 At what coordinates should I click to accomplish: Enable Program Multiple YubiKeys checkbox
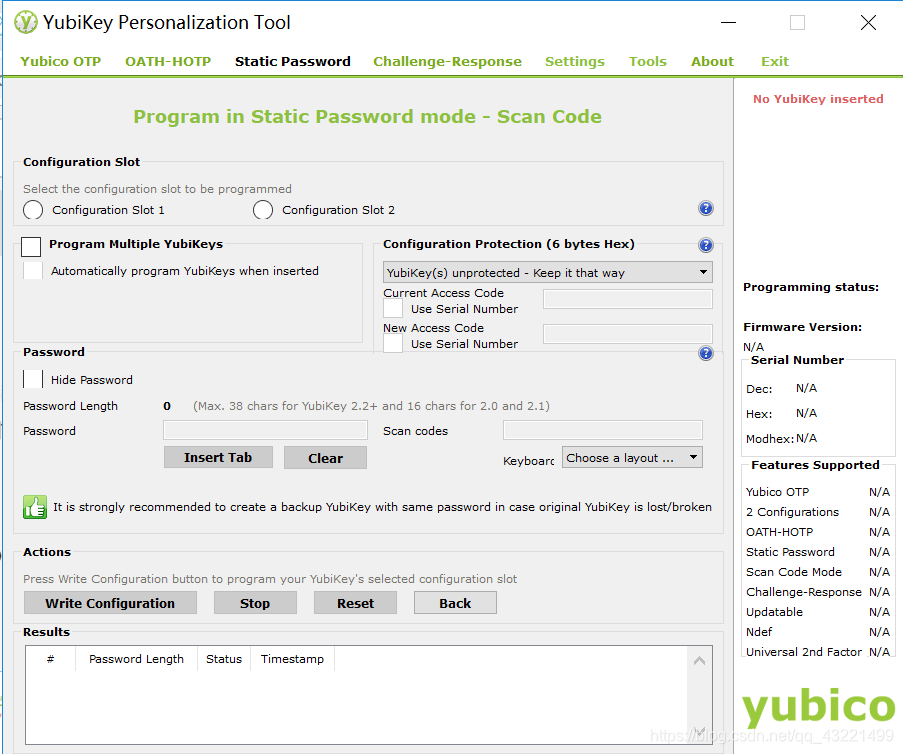31,247
